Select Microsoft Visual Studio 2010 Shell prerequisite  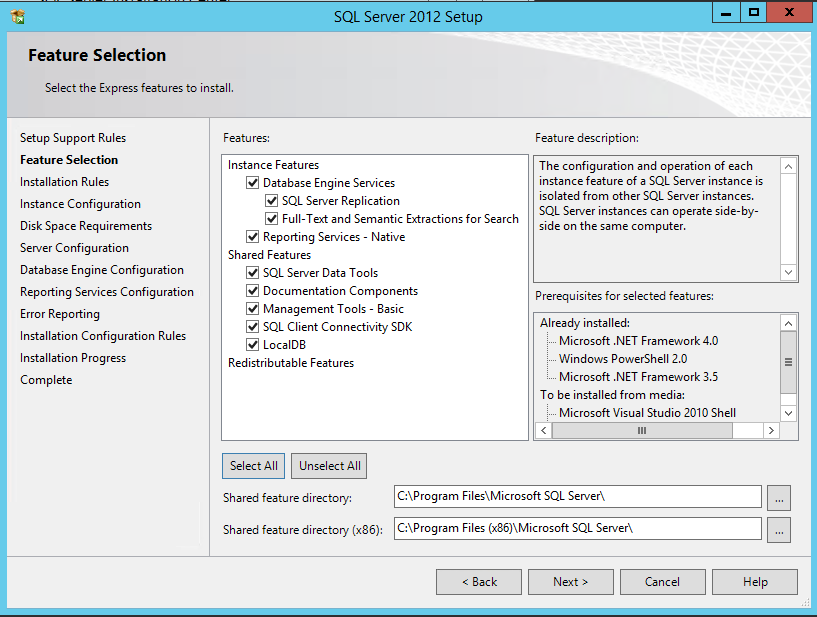click(x=647, y=413)
